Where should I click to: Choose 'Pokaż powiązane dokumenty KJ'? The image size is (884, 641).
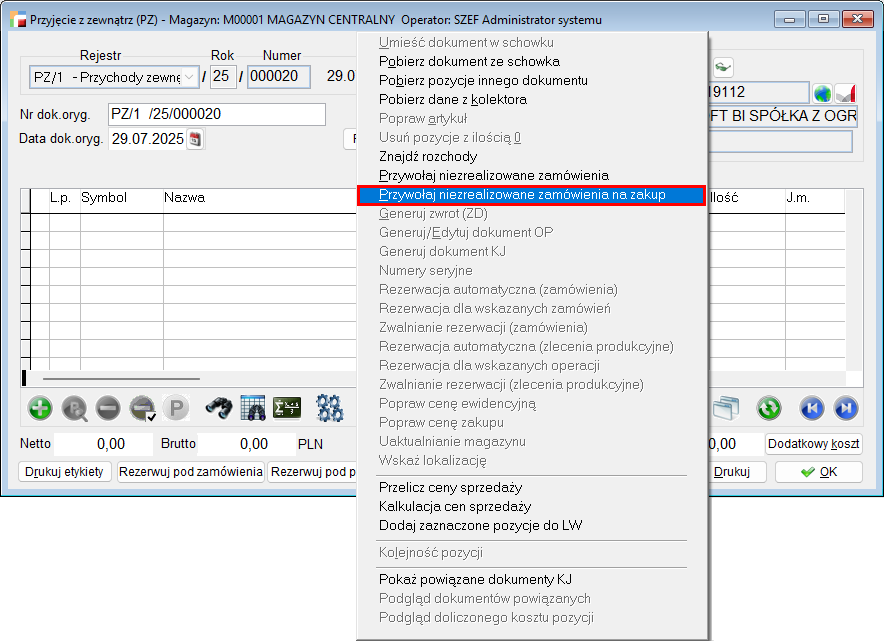475,579
